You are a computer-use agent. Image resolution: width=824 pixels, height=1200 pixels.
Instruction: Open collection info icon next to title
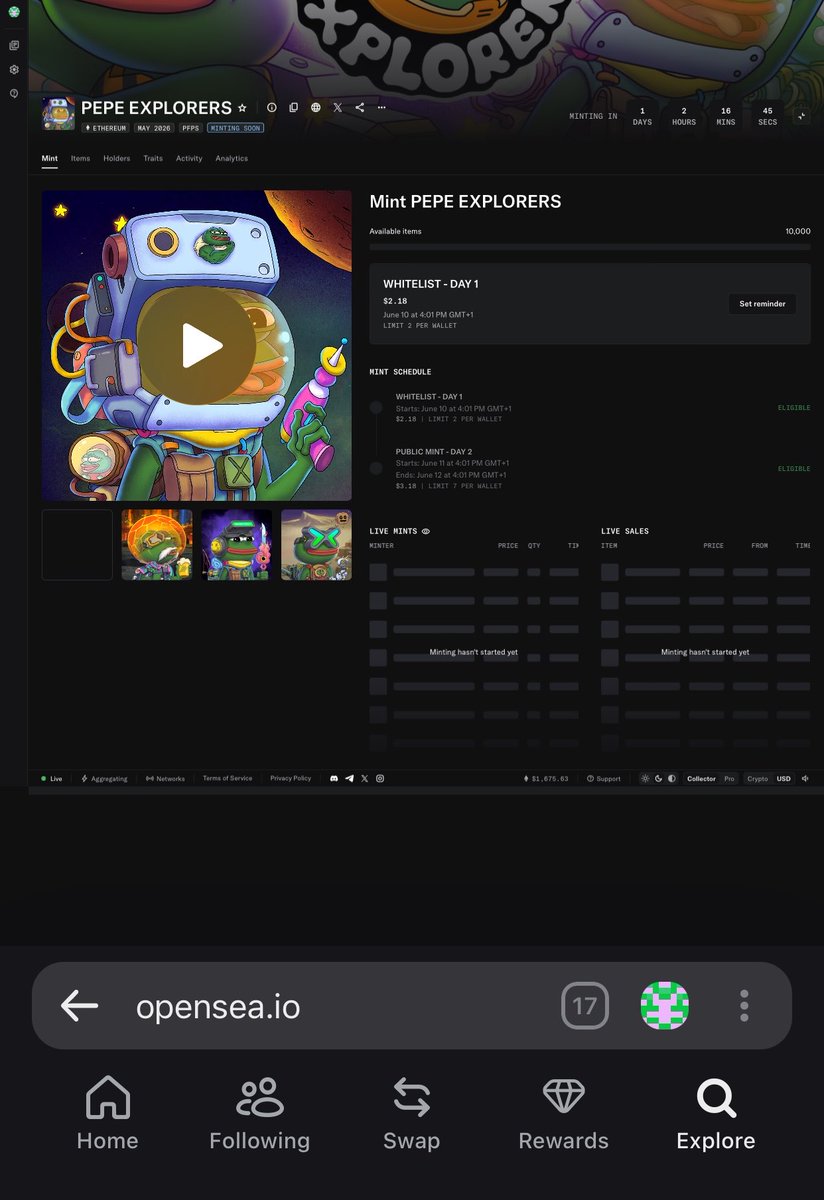271,108
